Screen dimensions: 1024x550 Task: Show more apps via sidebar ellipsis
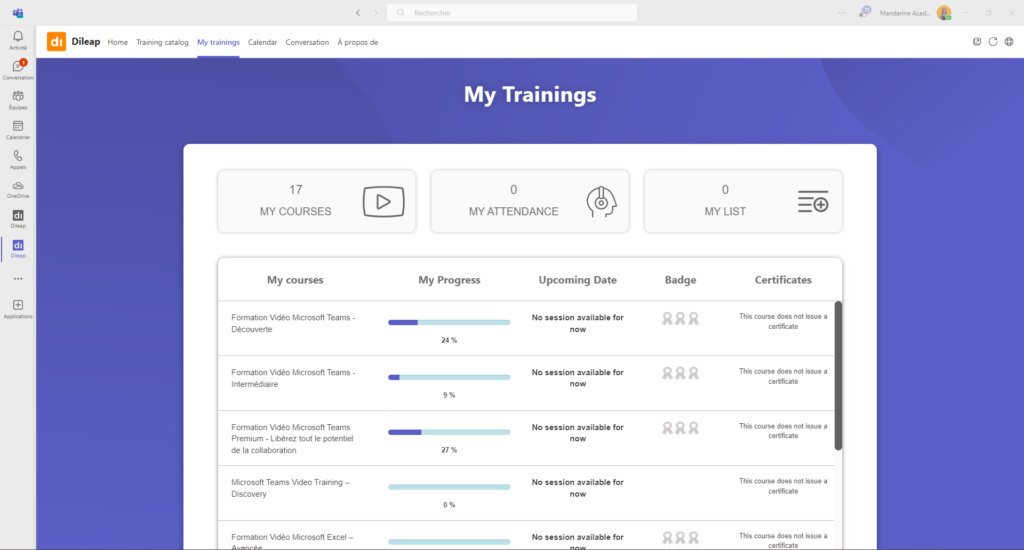18,279
